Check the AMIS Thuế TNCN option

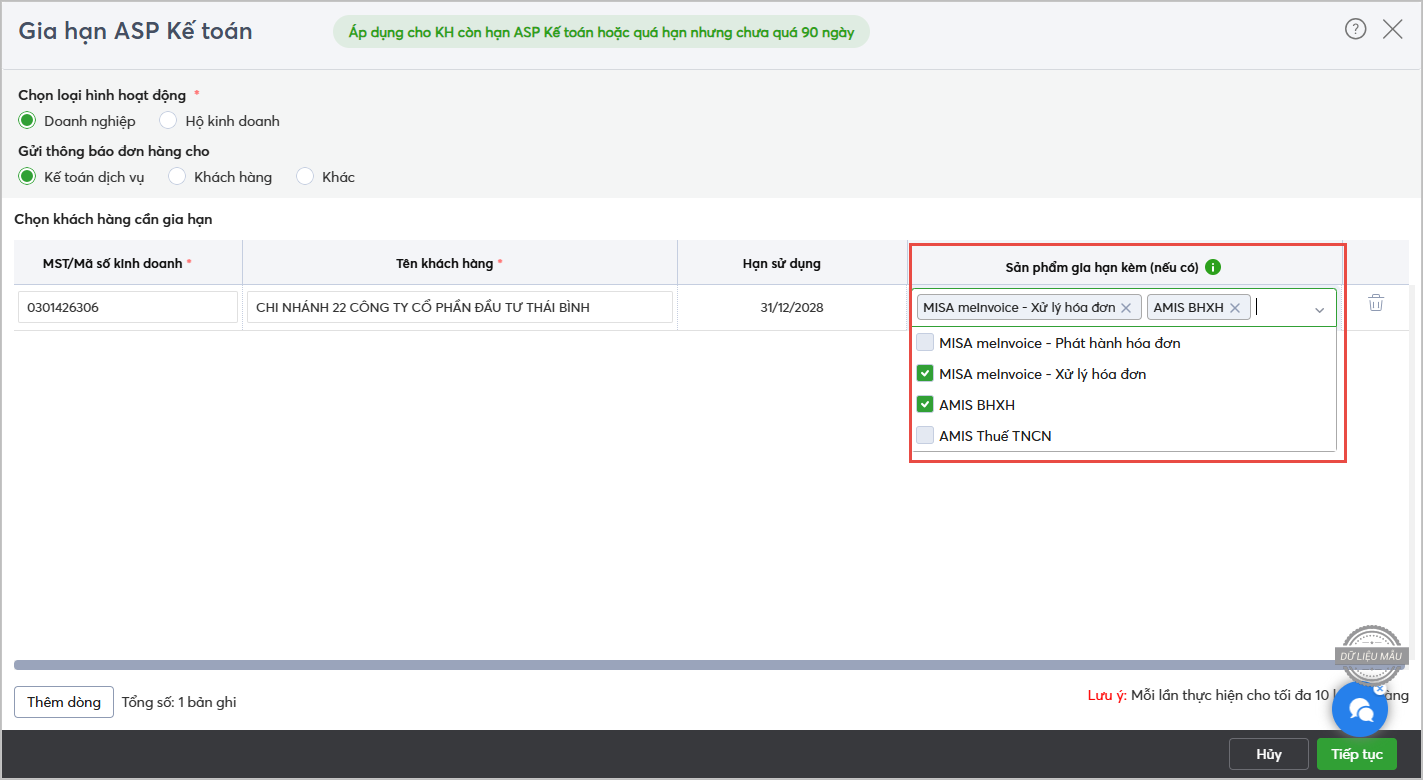925,436
